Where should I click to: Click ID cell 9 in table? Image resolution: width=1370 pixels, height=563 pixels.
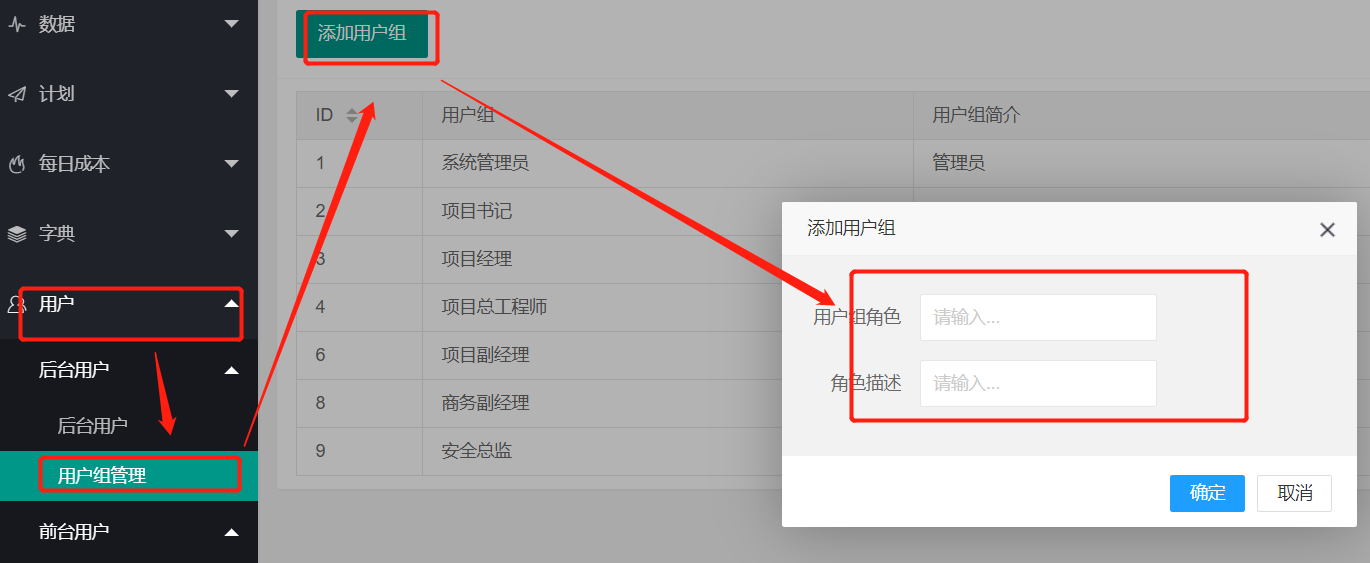tap(359, 451)
